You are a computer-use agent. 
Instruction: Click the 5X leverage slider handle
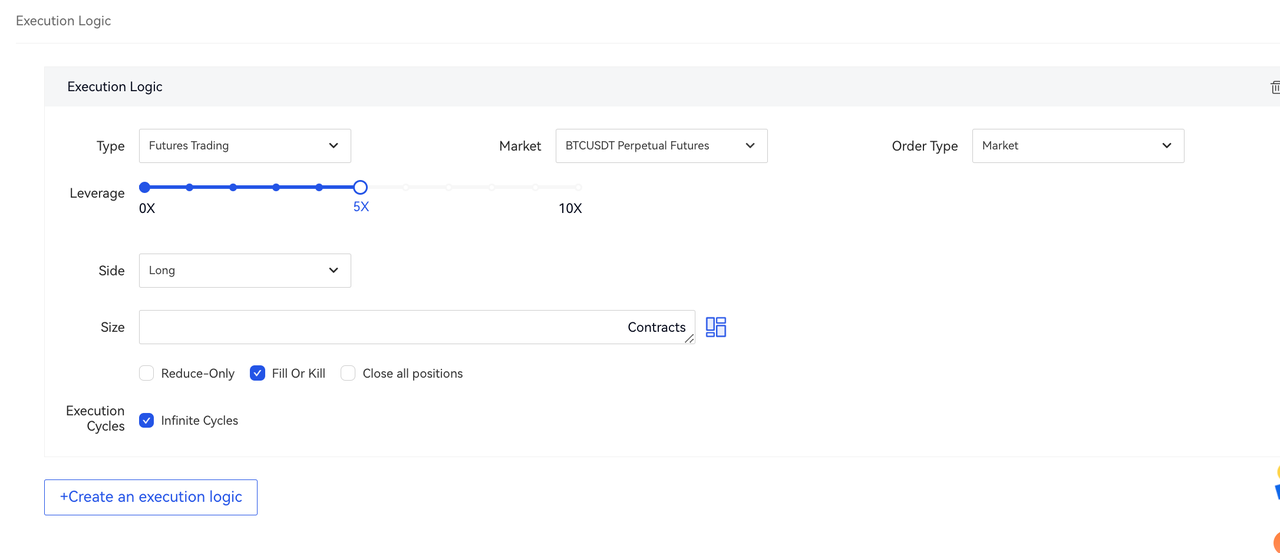pos(360,187)
